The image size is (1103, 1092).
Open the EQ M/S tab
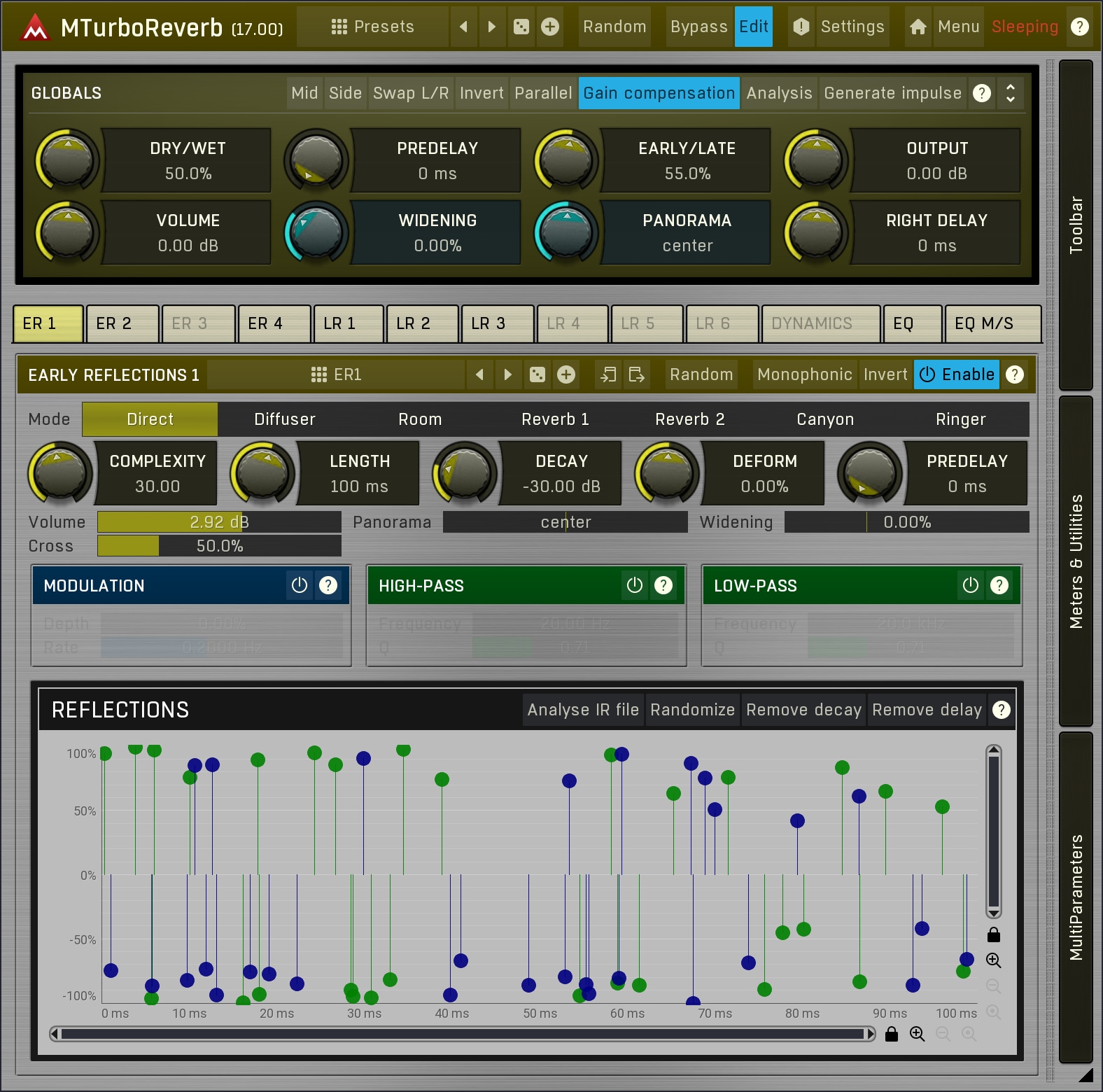point(991,323)
